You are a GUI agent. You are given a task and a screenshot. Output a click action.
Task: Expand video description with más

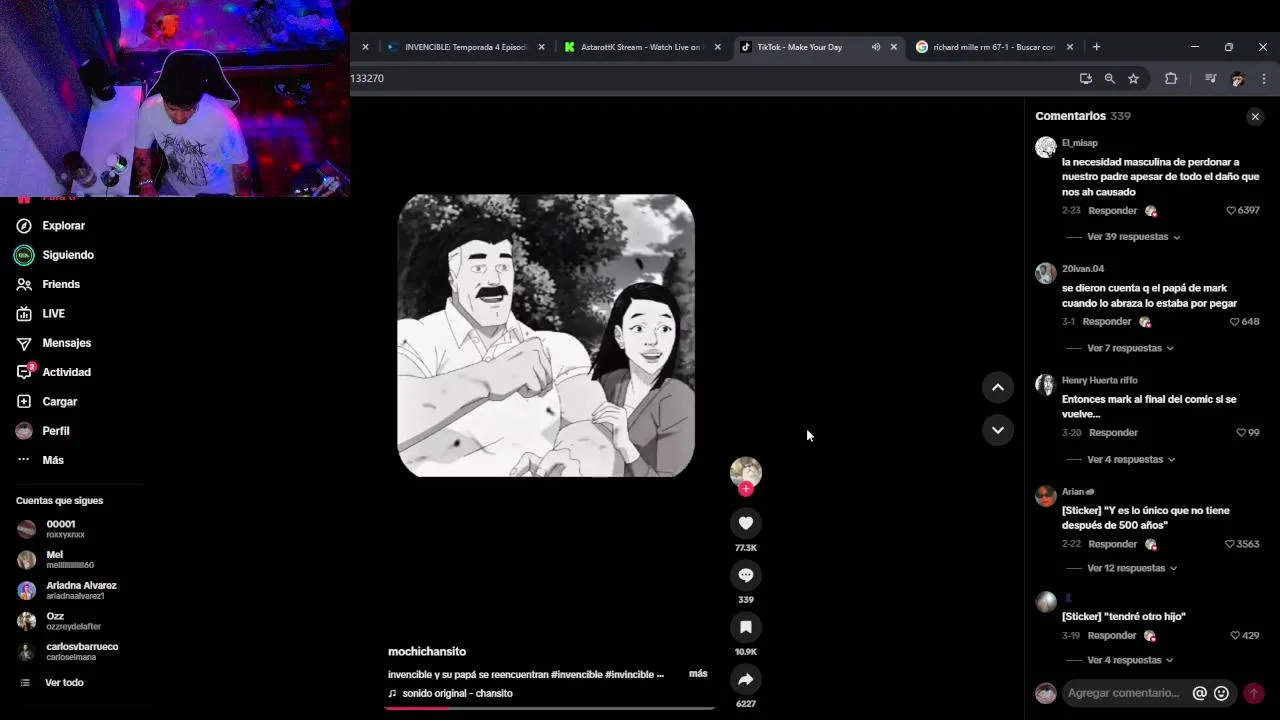(698, 674)
